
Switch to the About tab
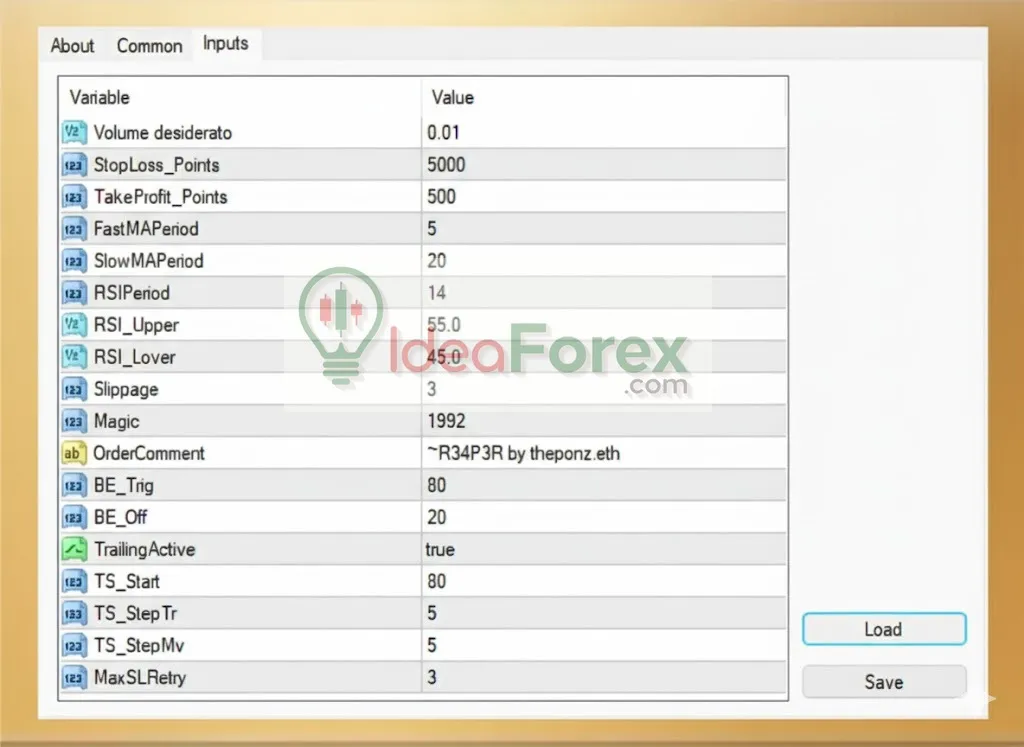(72, 46)
